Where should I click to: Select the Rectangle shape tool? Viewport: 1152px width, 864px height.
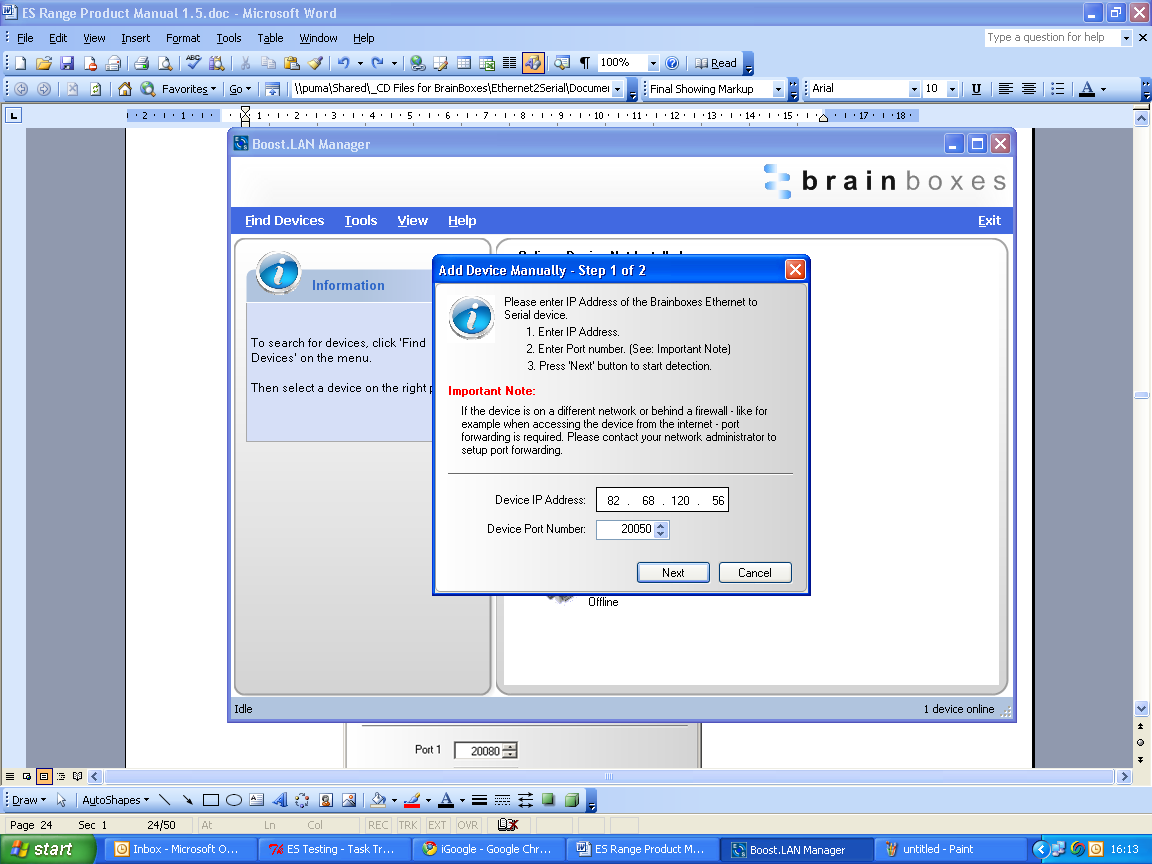pos(209,800)
